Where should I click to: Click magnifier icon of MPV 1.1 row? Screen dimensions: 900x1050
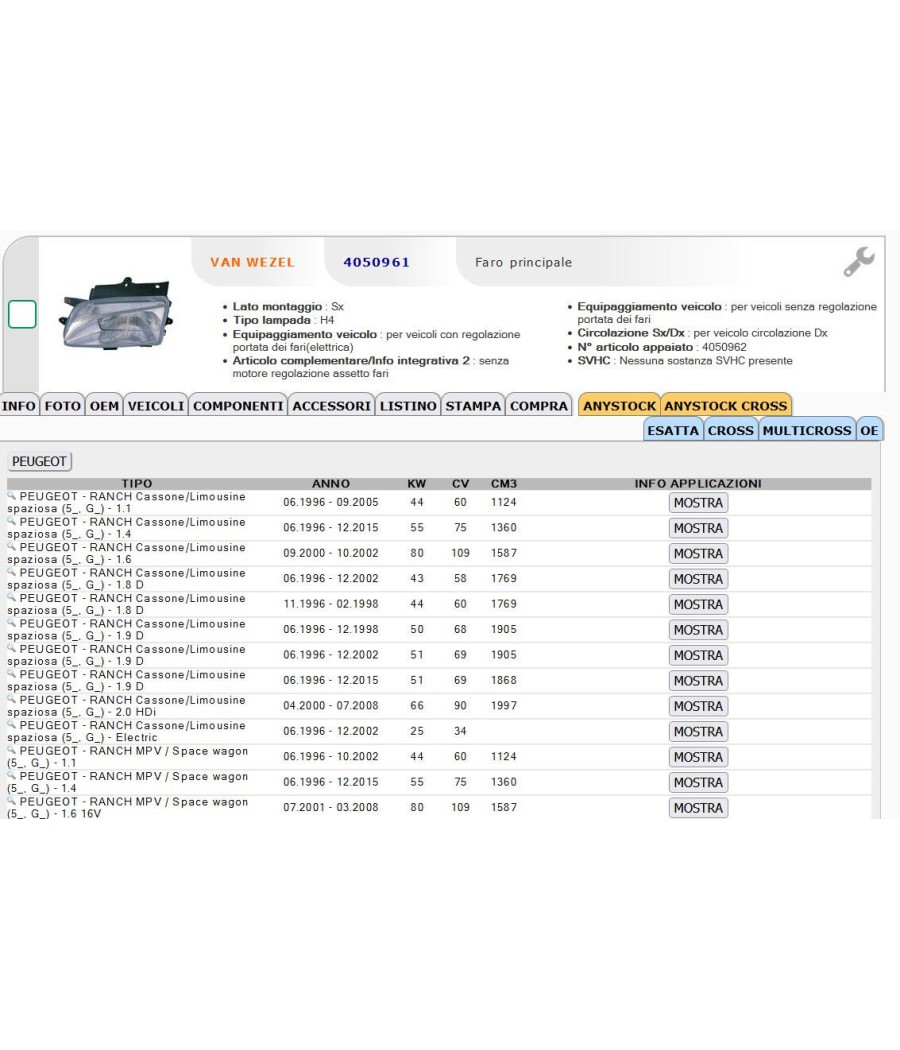point(11,750)
